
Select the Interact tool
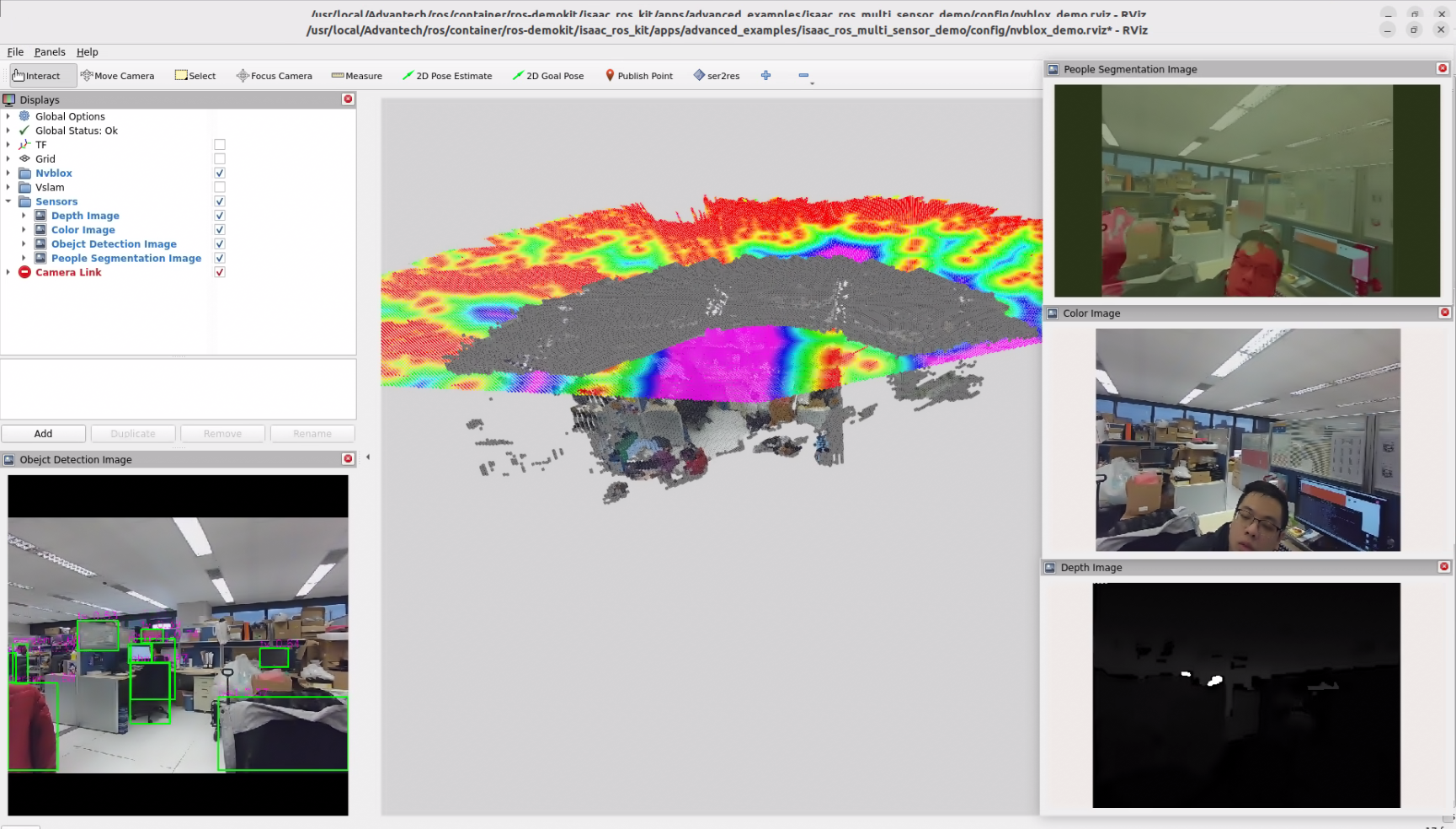coord(36,76)
